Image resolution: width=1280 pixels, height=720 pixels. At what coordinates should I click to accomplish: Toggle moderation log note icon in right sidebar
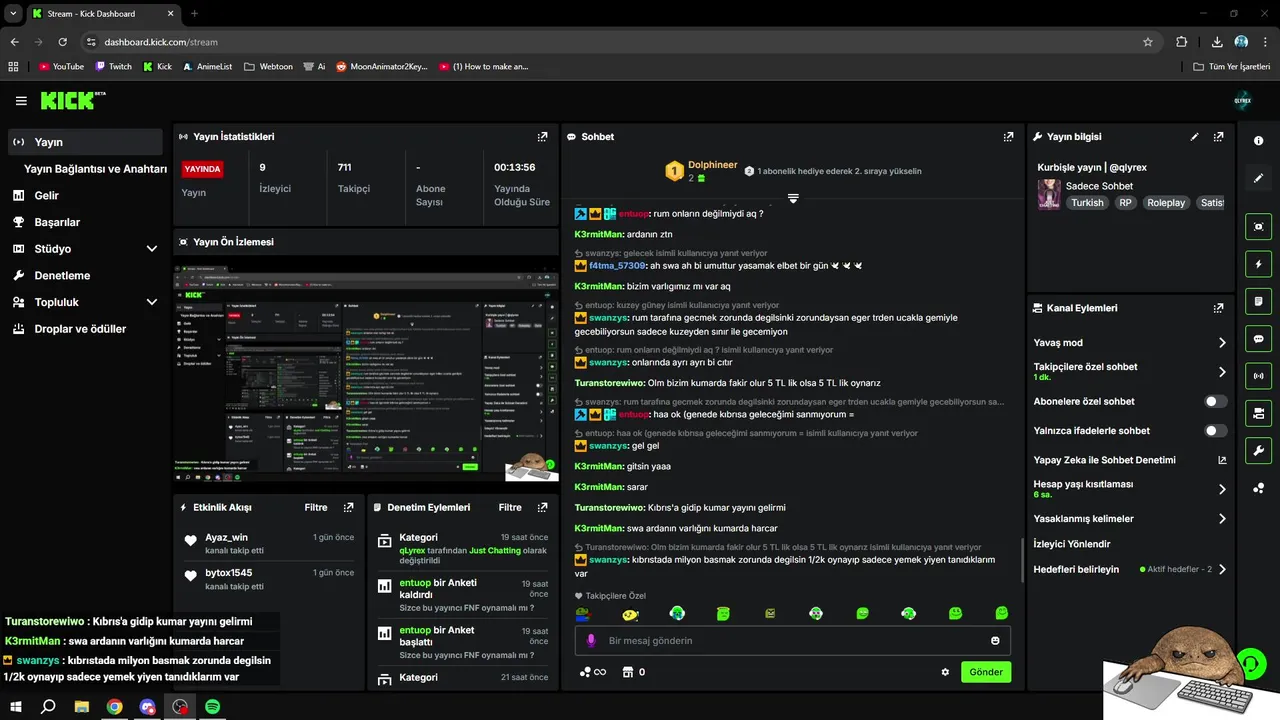pos(1258,301)
